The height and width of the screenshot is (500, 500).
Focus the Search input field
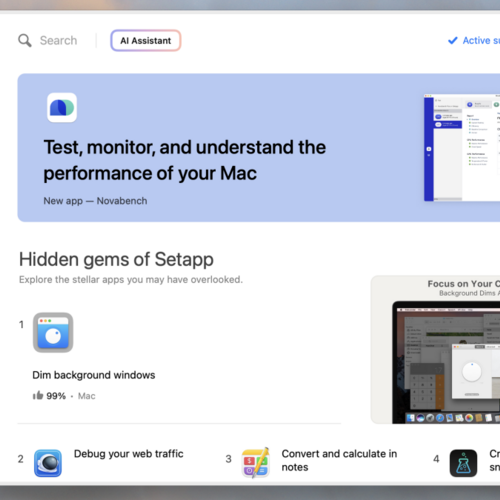pos(58,41)
